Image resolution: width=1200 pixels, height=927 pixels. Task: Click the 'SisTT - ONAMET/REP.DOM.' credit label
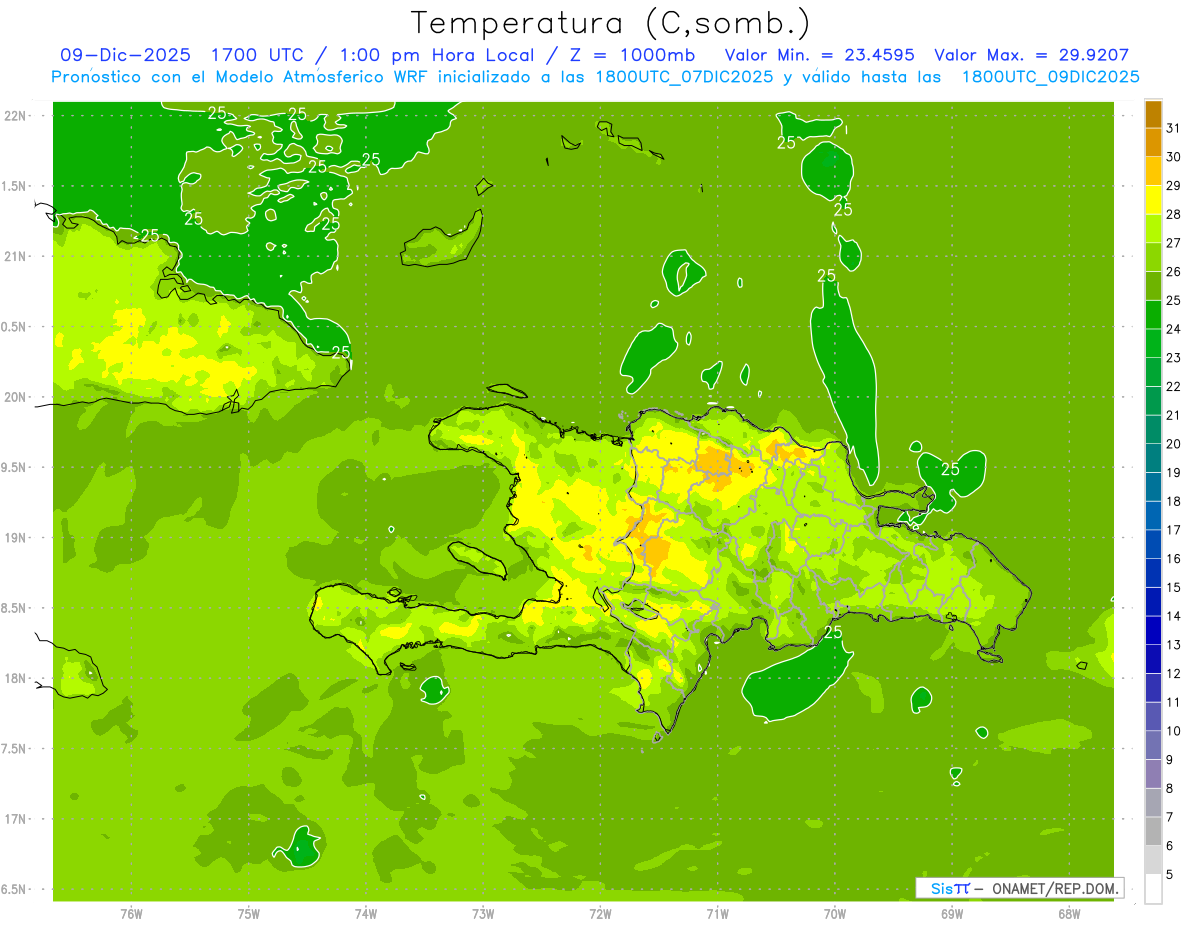pyautogui.click(x=1020, y=888)
